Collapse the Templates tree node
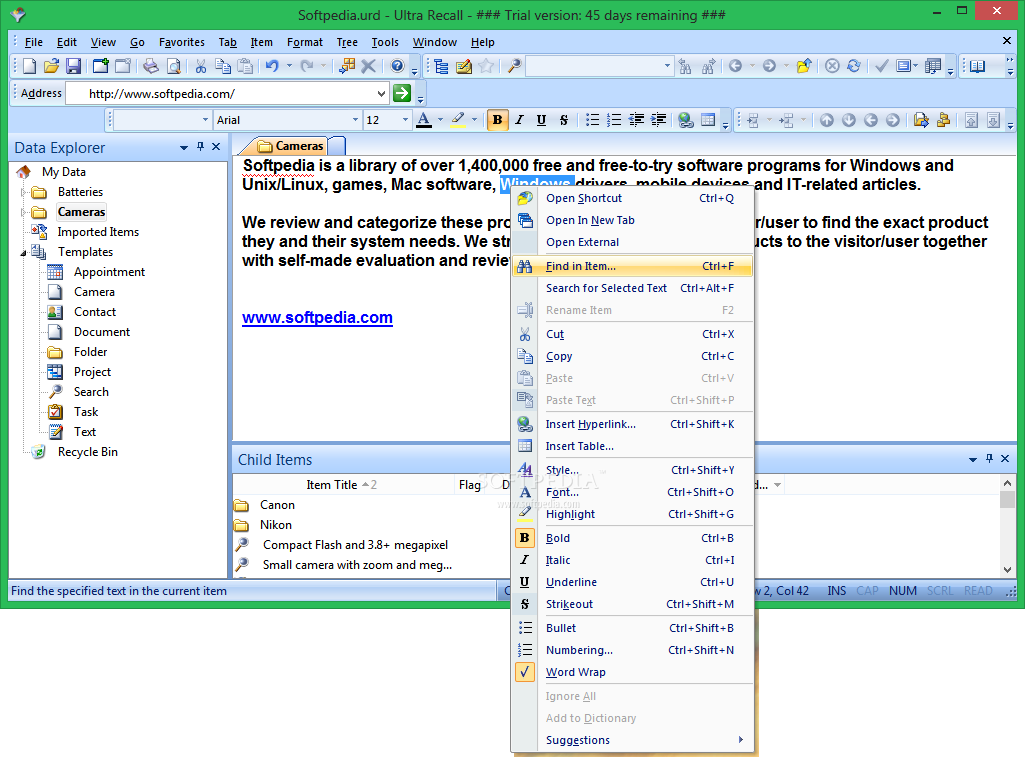 point(24,252)
